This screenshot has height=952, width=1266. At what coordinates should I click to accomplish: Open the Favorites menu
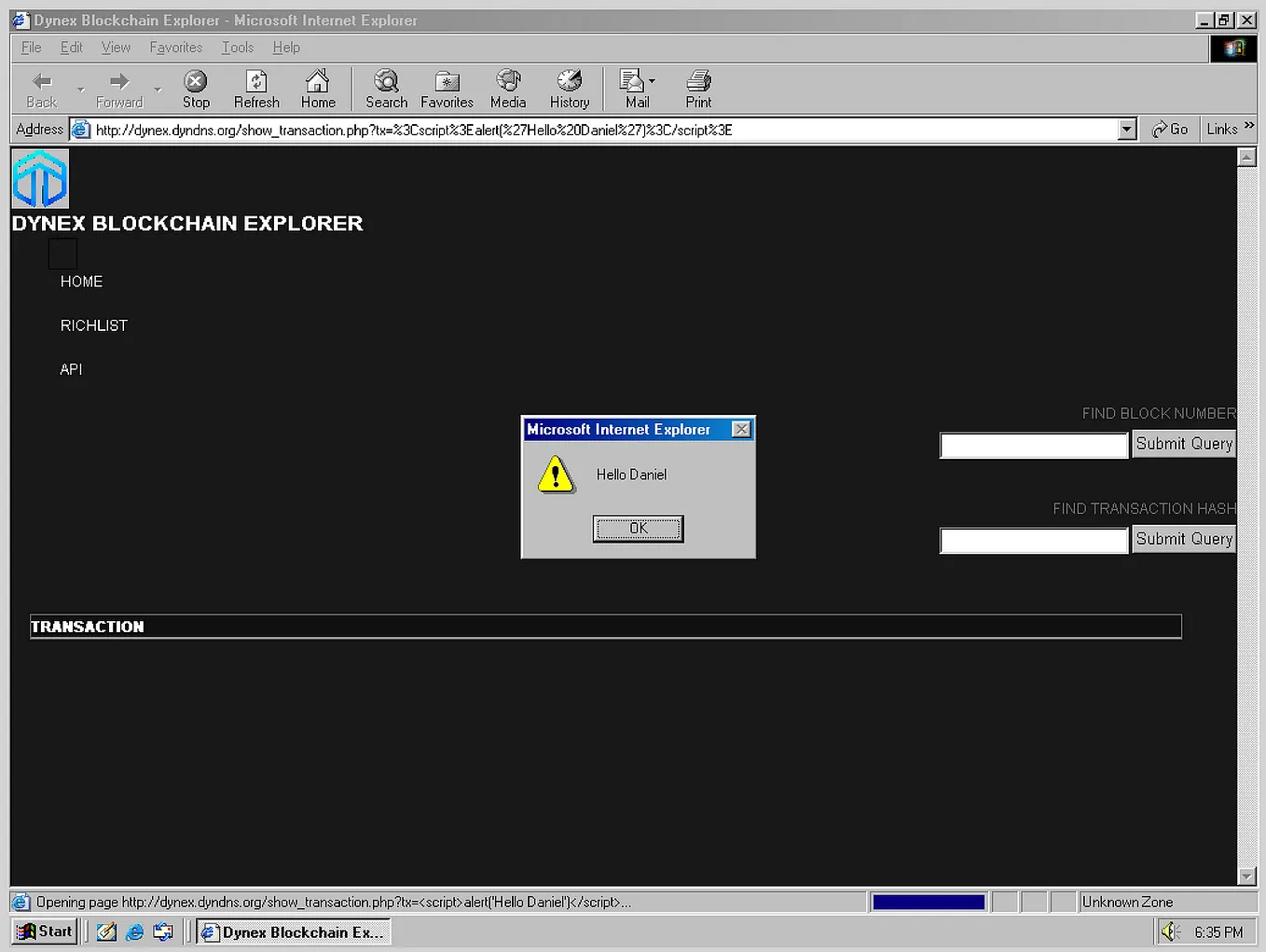176,48
